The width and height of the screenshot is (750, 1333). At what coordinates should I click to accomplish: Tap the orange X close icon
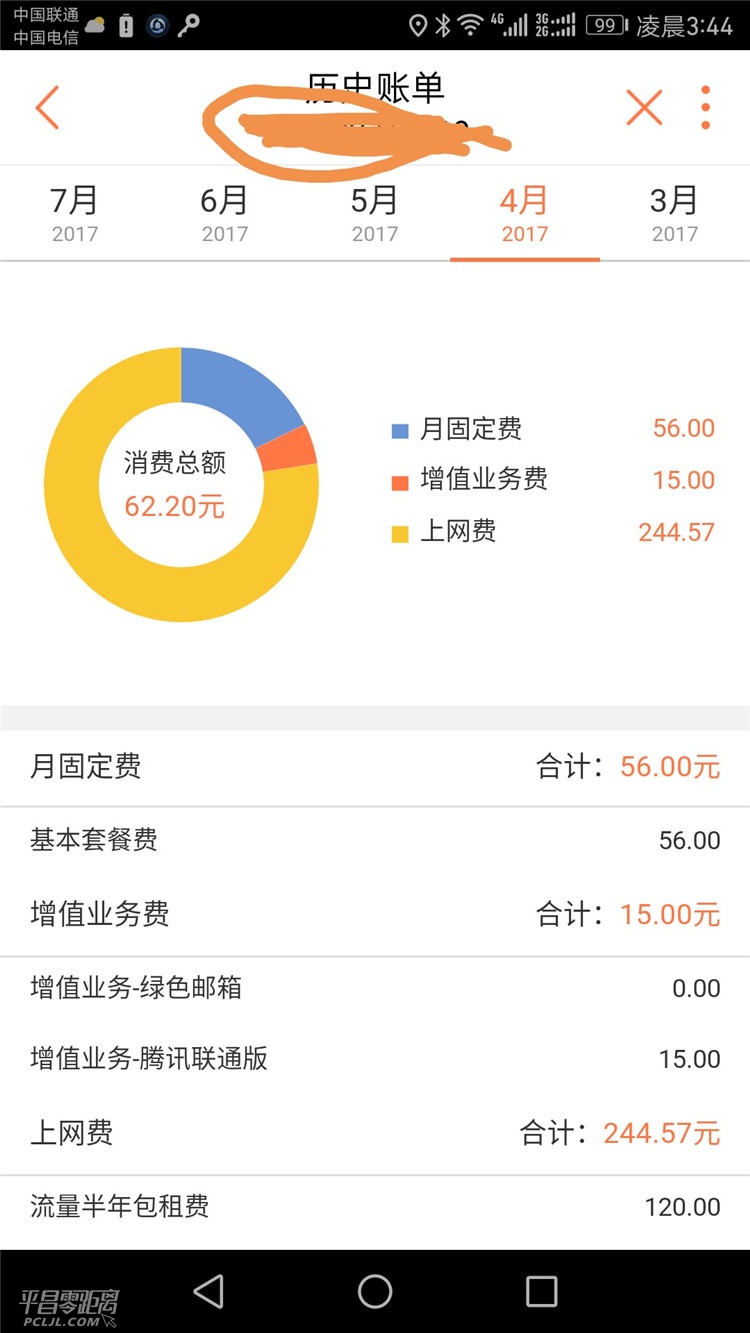pos(644,107)
